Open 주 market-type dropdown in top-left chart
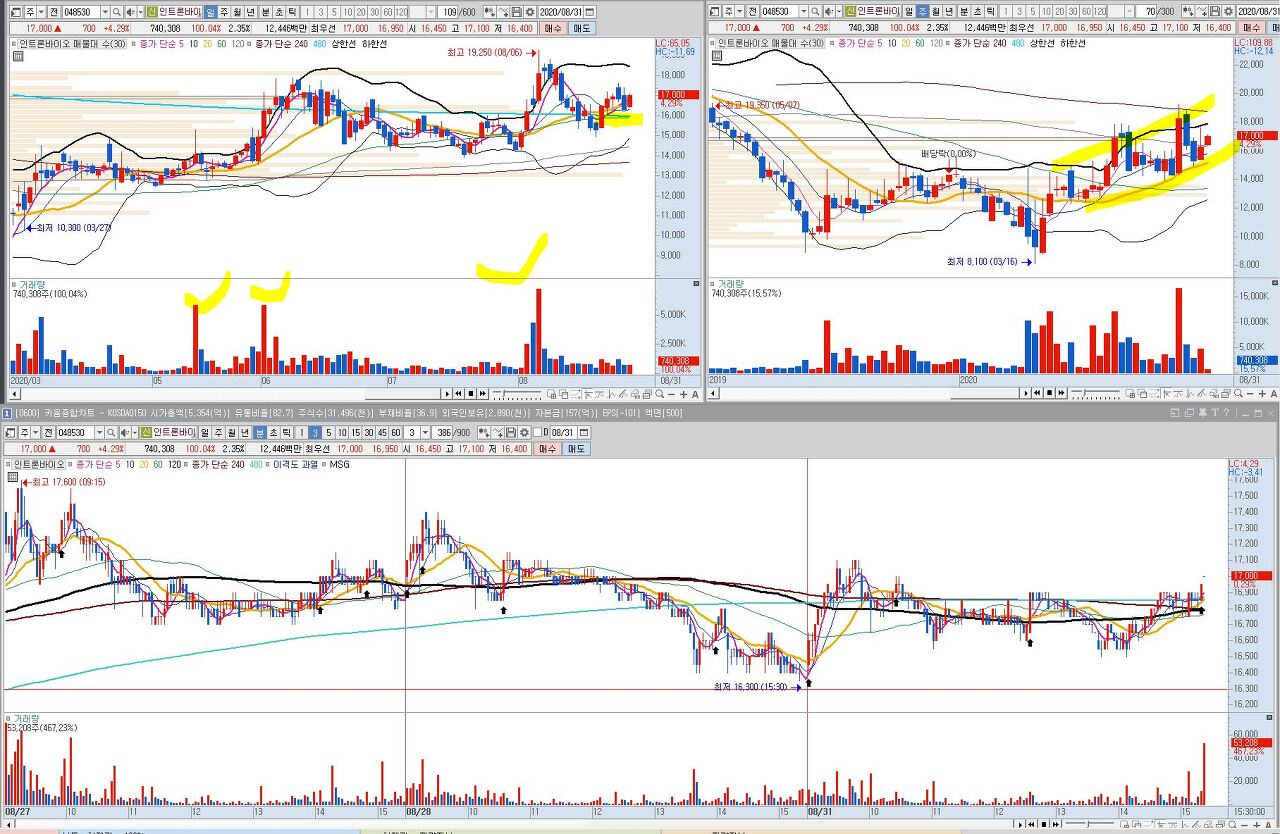 [x=41, y=11]
